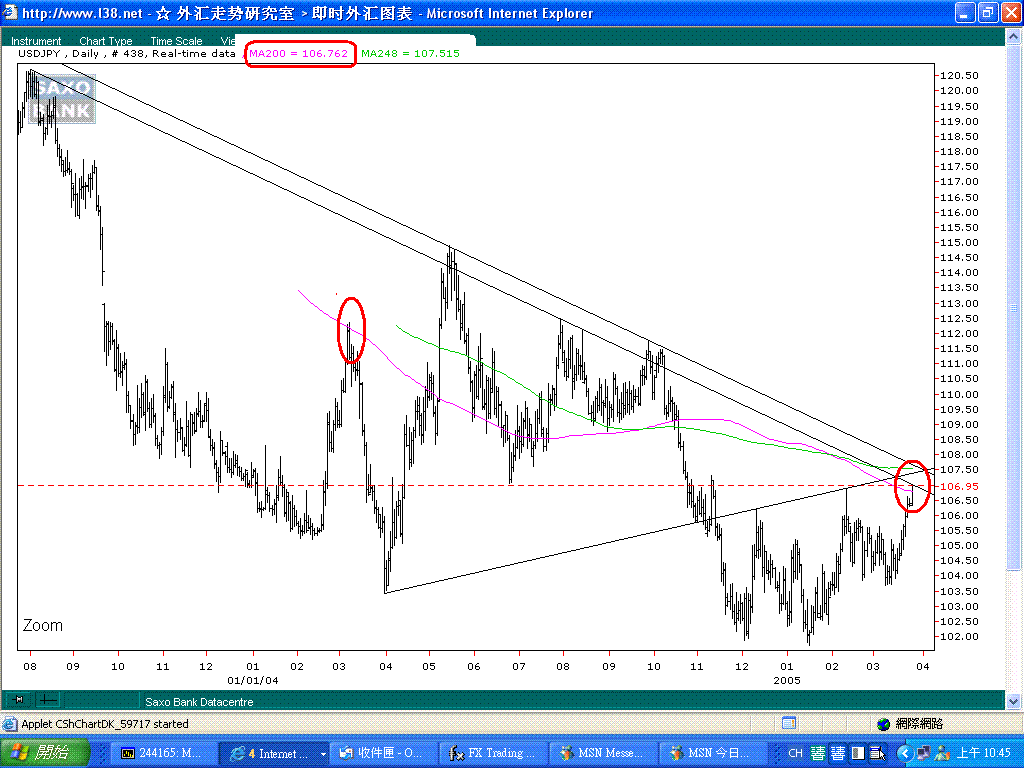
Task: Click the CH language indicator in the taskbar
Action: click(x=795, y=753)
